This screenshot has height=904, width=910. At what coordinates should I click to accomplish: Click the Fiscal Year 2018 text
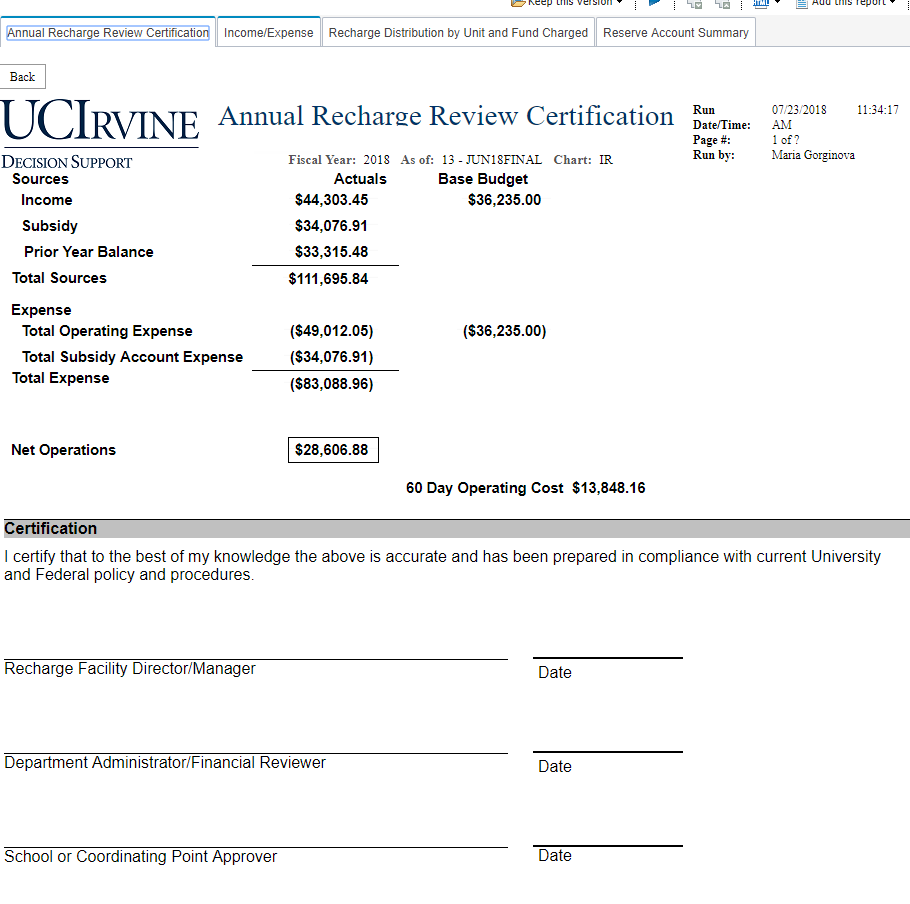point(340,160)
